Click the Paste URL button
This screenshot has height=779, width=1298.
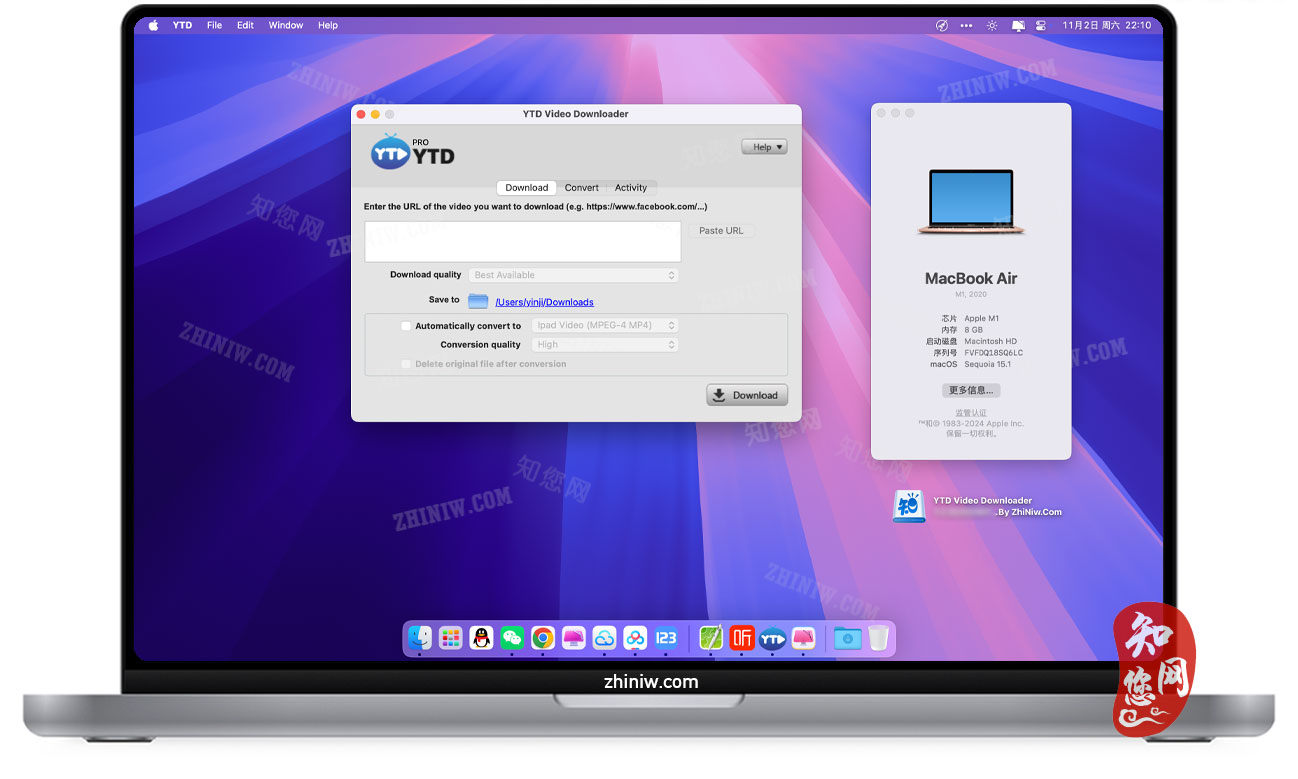[x=721, y=231]
